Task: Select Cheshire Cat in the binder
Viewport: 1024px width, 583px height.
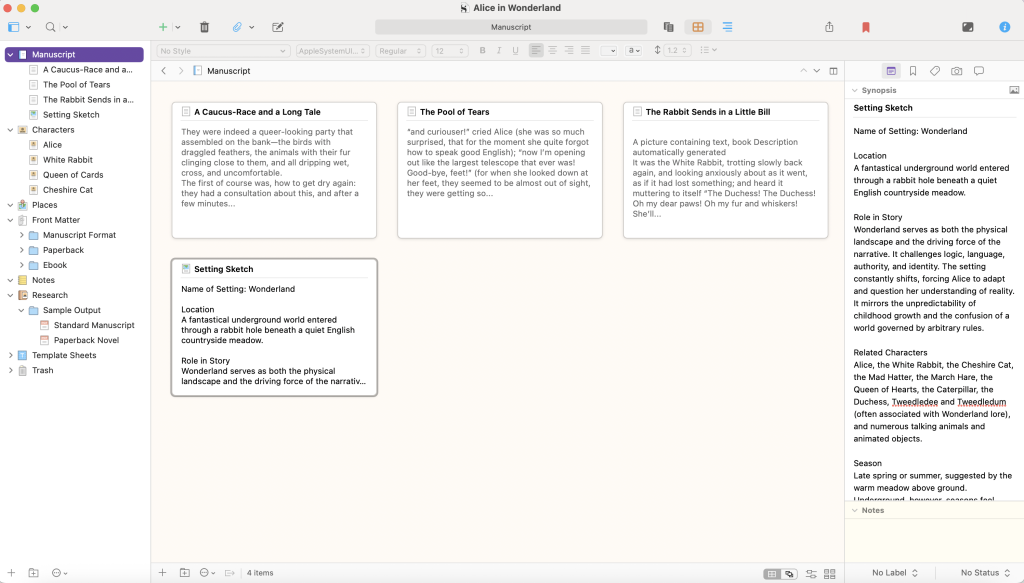Action: click(68, 190)
